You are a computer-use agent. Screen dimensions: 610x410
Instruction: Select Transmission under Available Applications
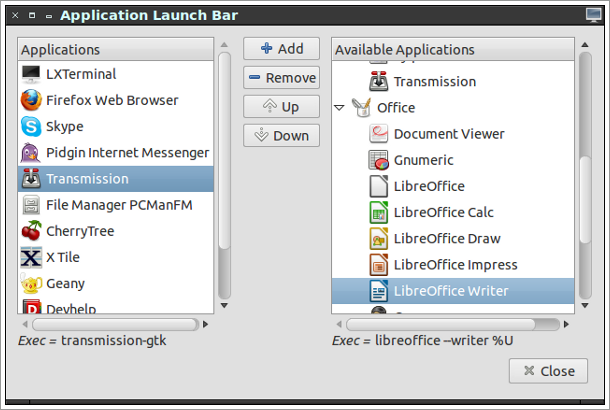pyautogui.click(x=453, y=81)
